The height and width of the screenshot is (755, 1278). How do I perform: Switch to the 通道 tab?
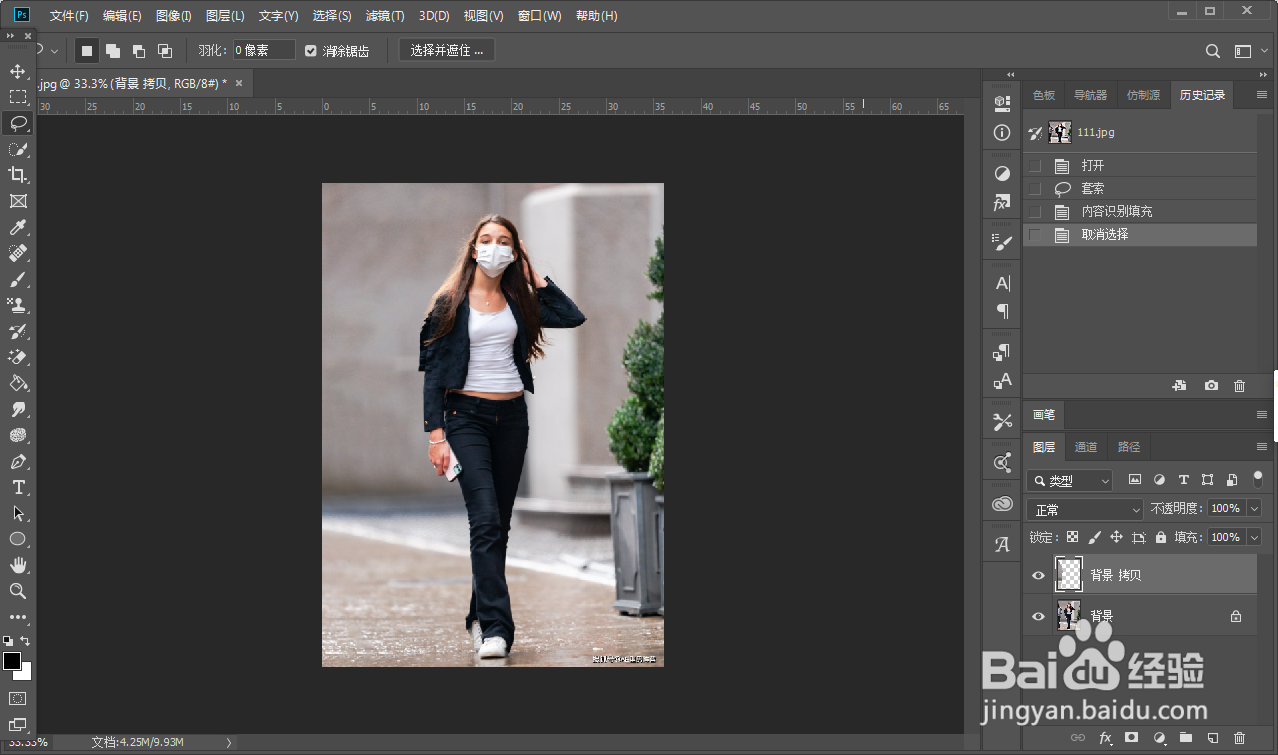click(x=1086, y=447)
